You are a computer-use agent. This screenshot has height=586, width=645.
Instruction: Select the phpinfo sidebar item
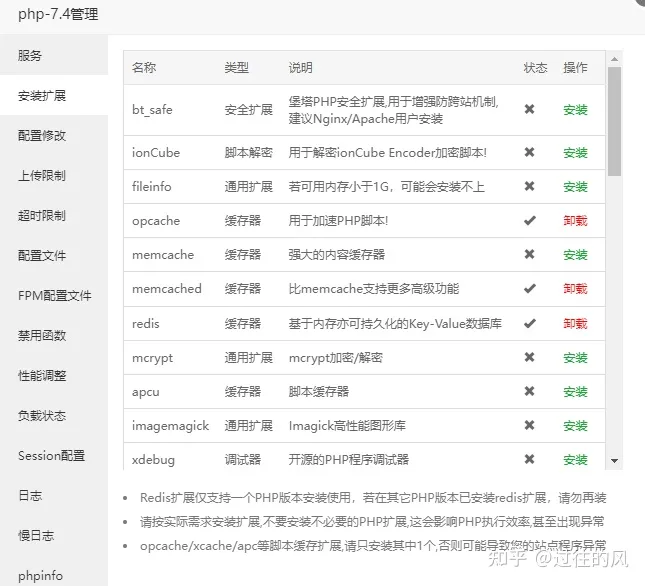[x=40, y=576]
